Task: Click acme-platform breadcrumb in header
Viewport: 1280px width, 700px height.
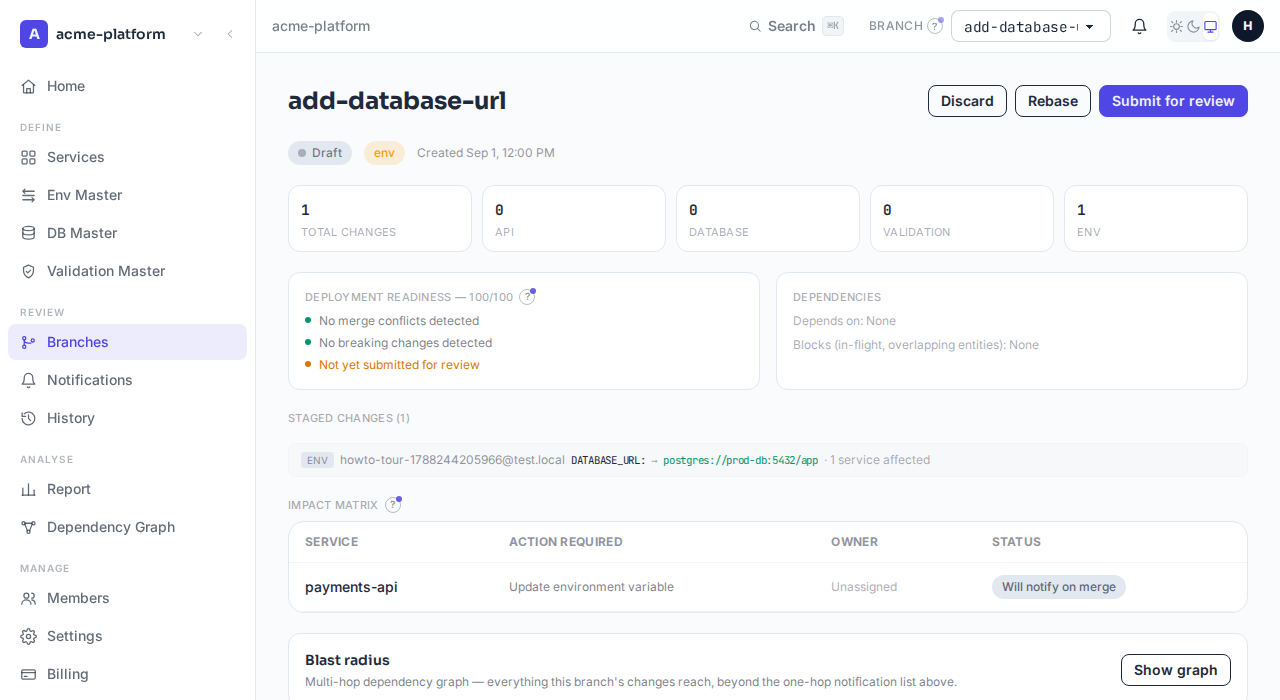Action: point(321,26)
